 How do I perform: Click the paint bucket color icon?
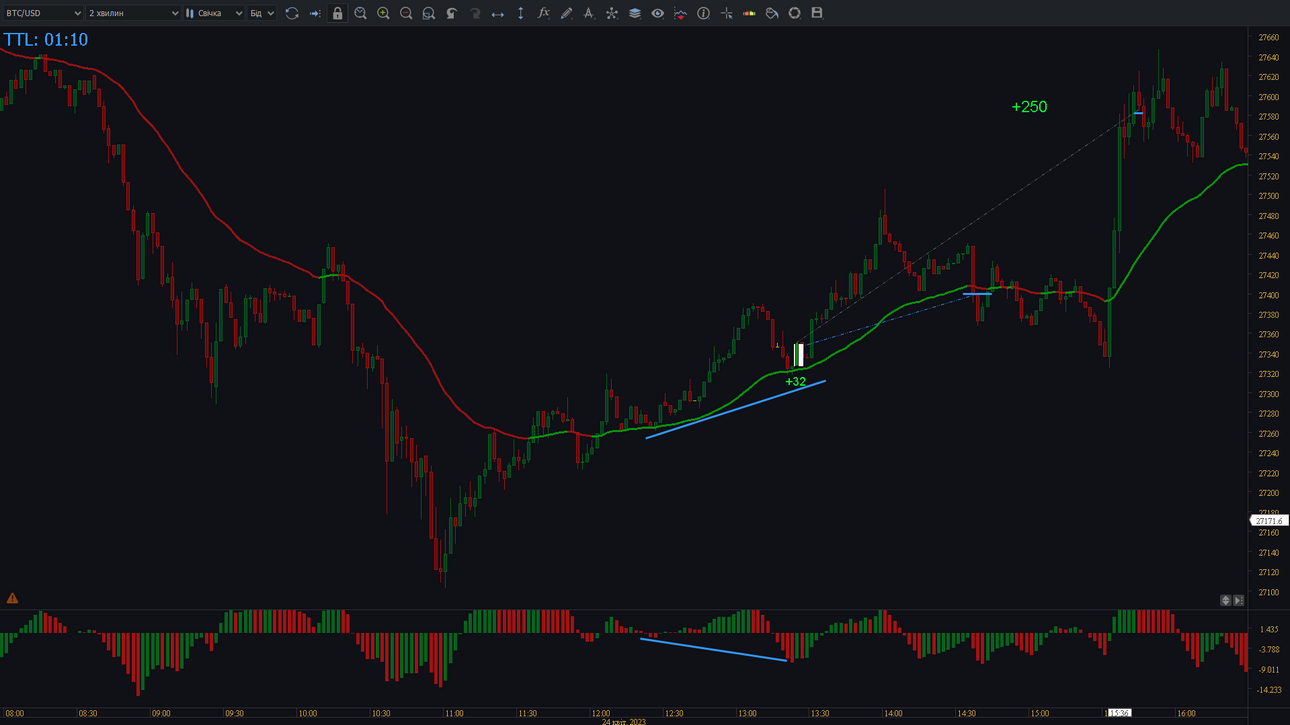pos(772,13)
